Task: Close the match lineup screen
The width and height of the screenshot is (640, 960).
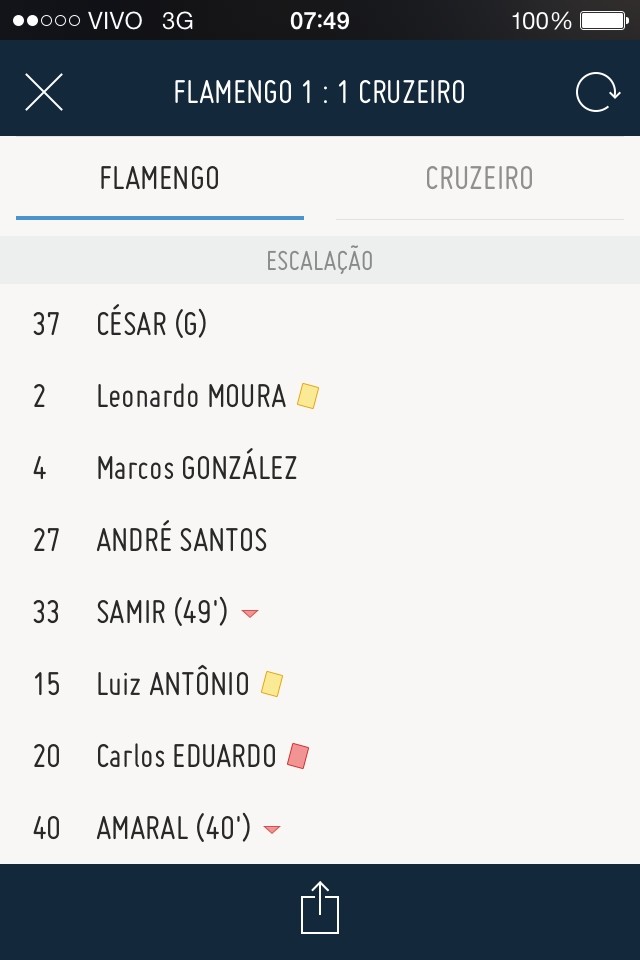Action: tap(44, 92)
